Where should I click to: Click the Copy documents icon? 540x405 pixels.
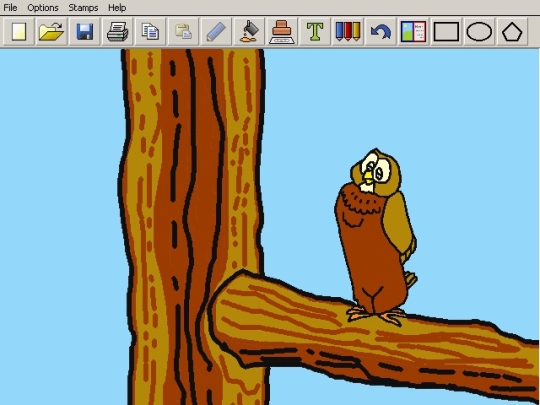(x=150, y=32)
